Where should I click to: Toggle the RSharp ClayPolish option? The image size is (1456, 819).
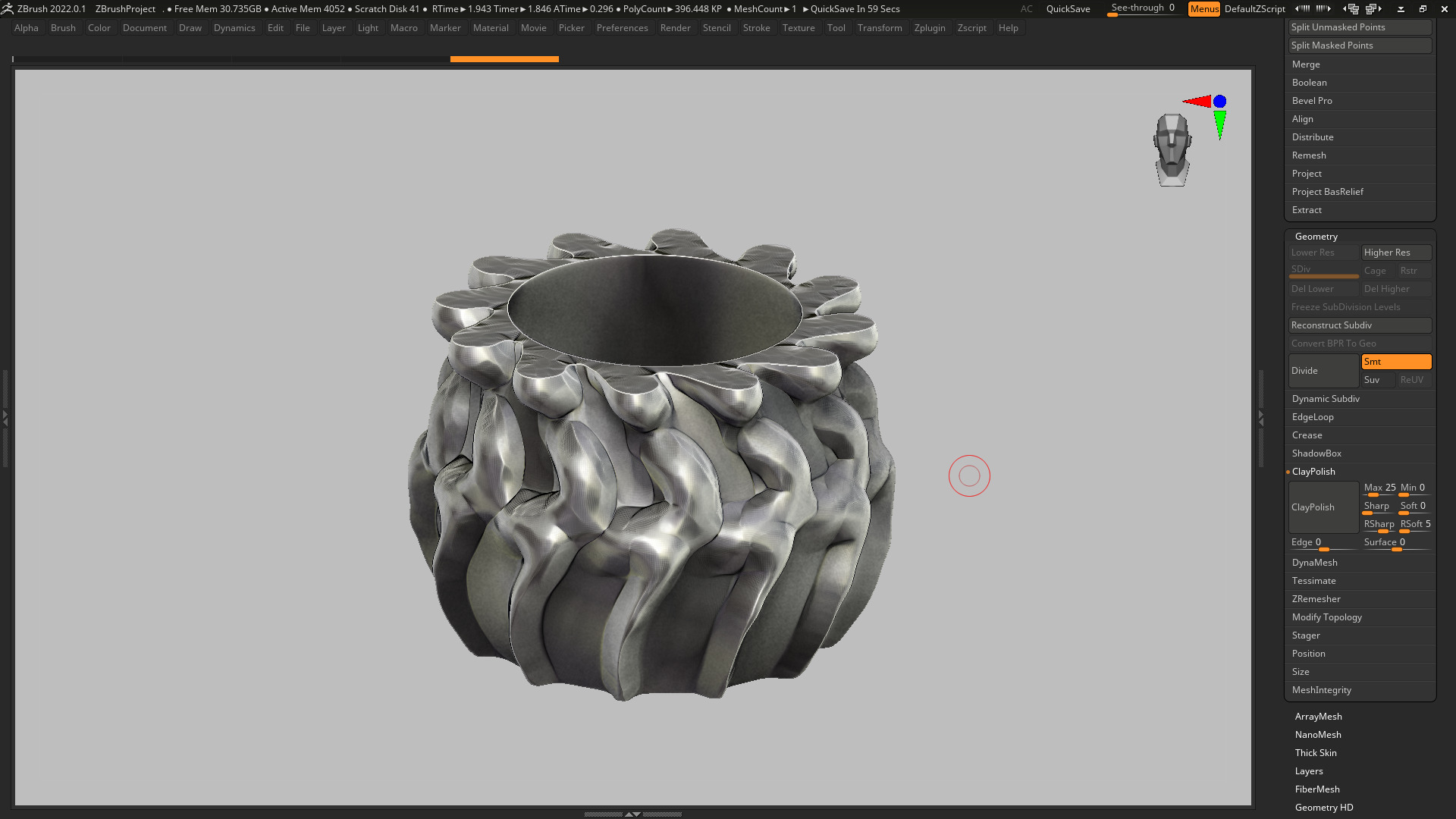[x=1379, y=524]
